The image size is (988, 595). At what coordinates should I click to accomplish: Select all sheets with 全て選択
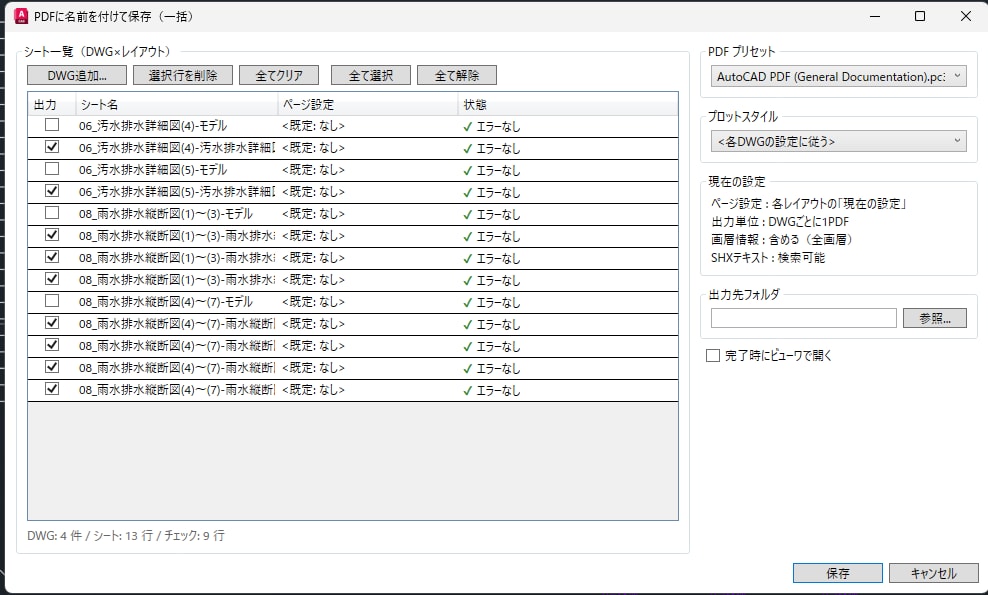pos(371,76)
